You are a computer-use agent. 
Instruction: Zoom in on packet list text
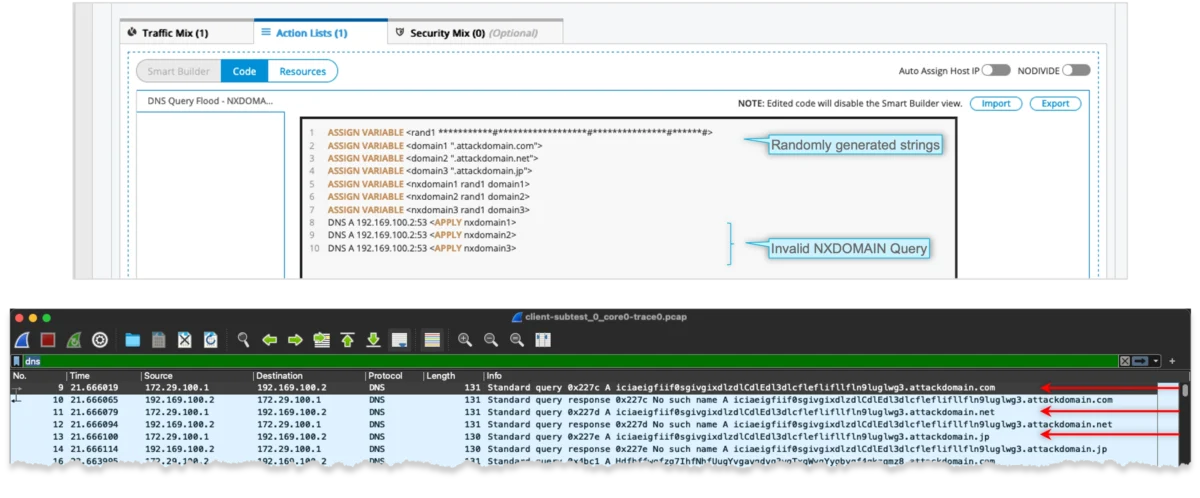click(465, 340)
